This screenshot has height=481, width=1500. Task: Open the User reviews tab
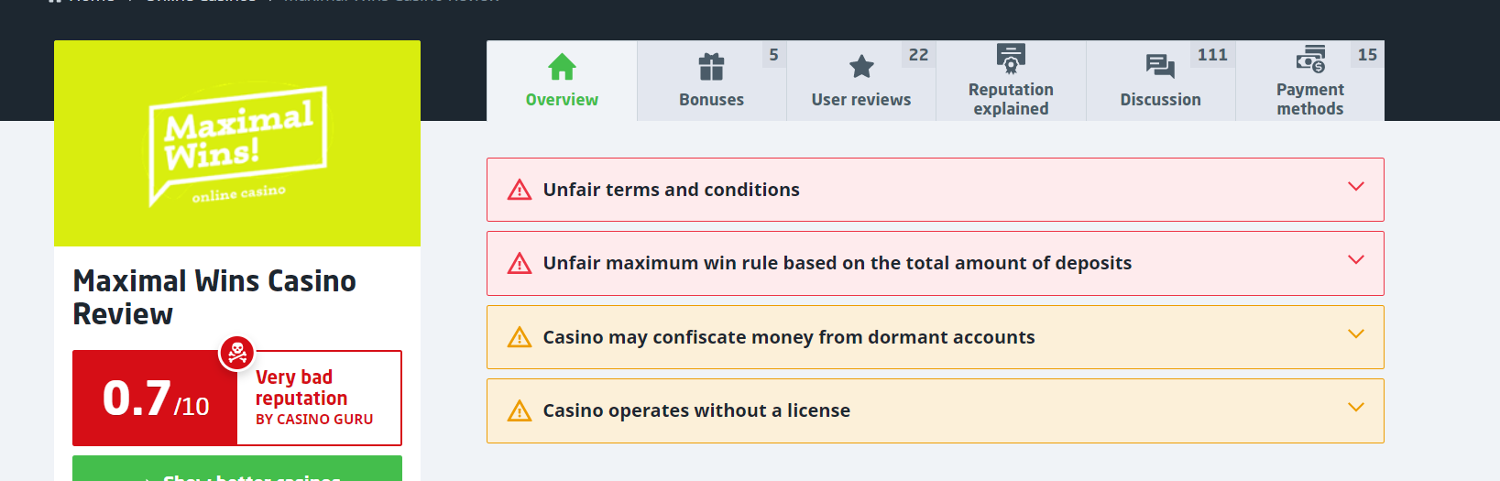[861, 81]
